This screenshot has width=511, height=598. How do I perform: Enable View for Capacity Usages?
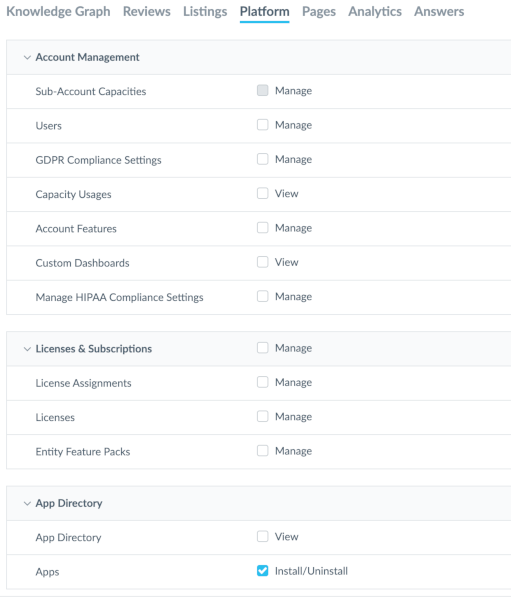tap(262, 193)
